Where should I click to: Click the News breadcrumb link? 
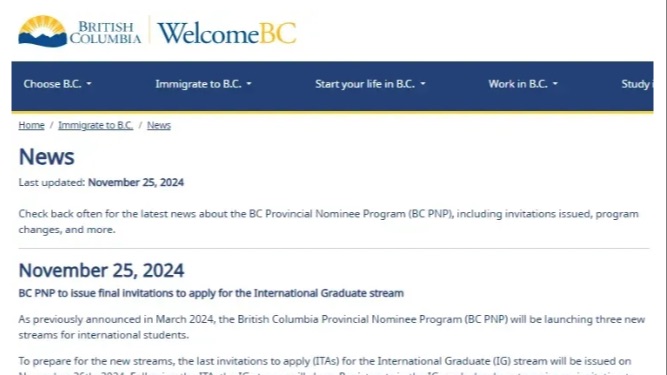[x=159, y=125]
